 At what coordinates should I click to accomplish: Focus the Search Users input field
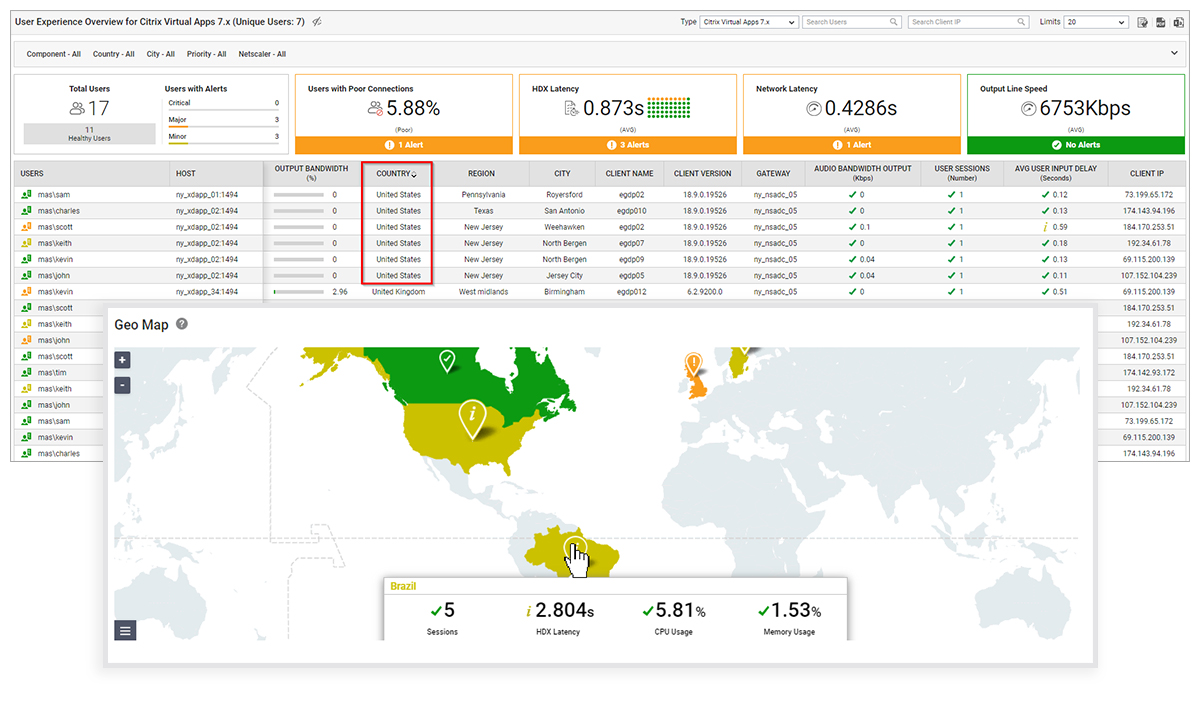[x=851, y=22]
